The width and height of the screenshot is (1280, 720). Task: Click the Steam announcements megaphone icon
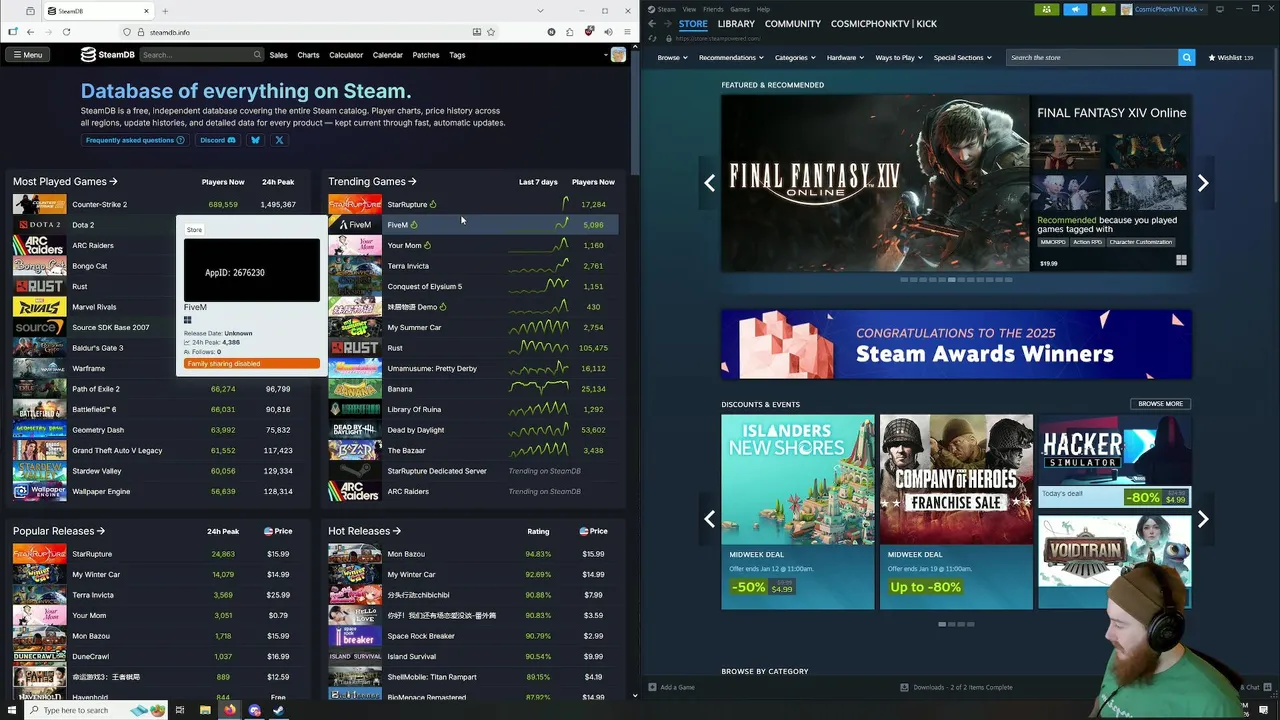pos(1075,9)
